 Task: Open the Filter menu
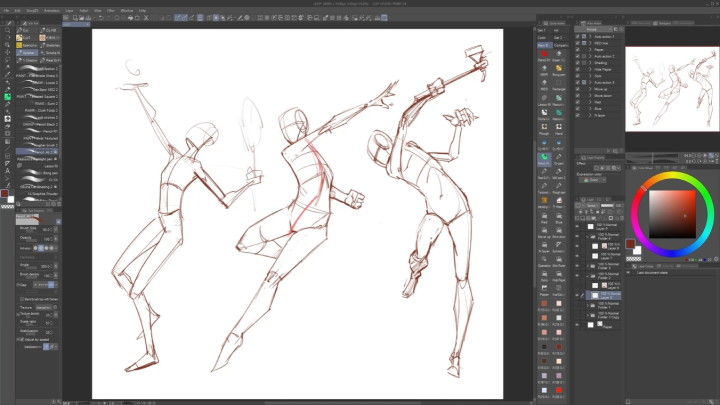click(x=112, y=10)
